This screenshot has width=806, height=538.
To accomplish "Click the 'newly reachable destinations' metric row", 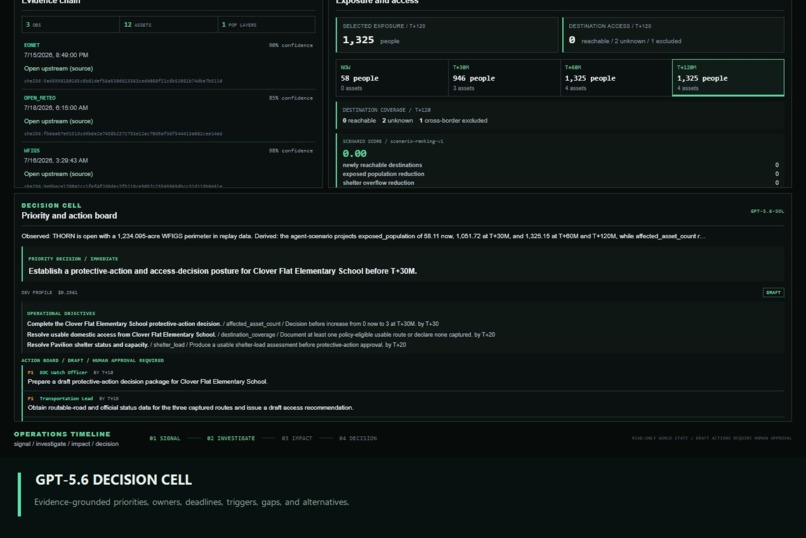I will pos(560,165).
